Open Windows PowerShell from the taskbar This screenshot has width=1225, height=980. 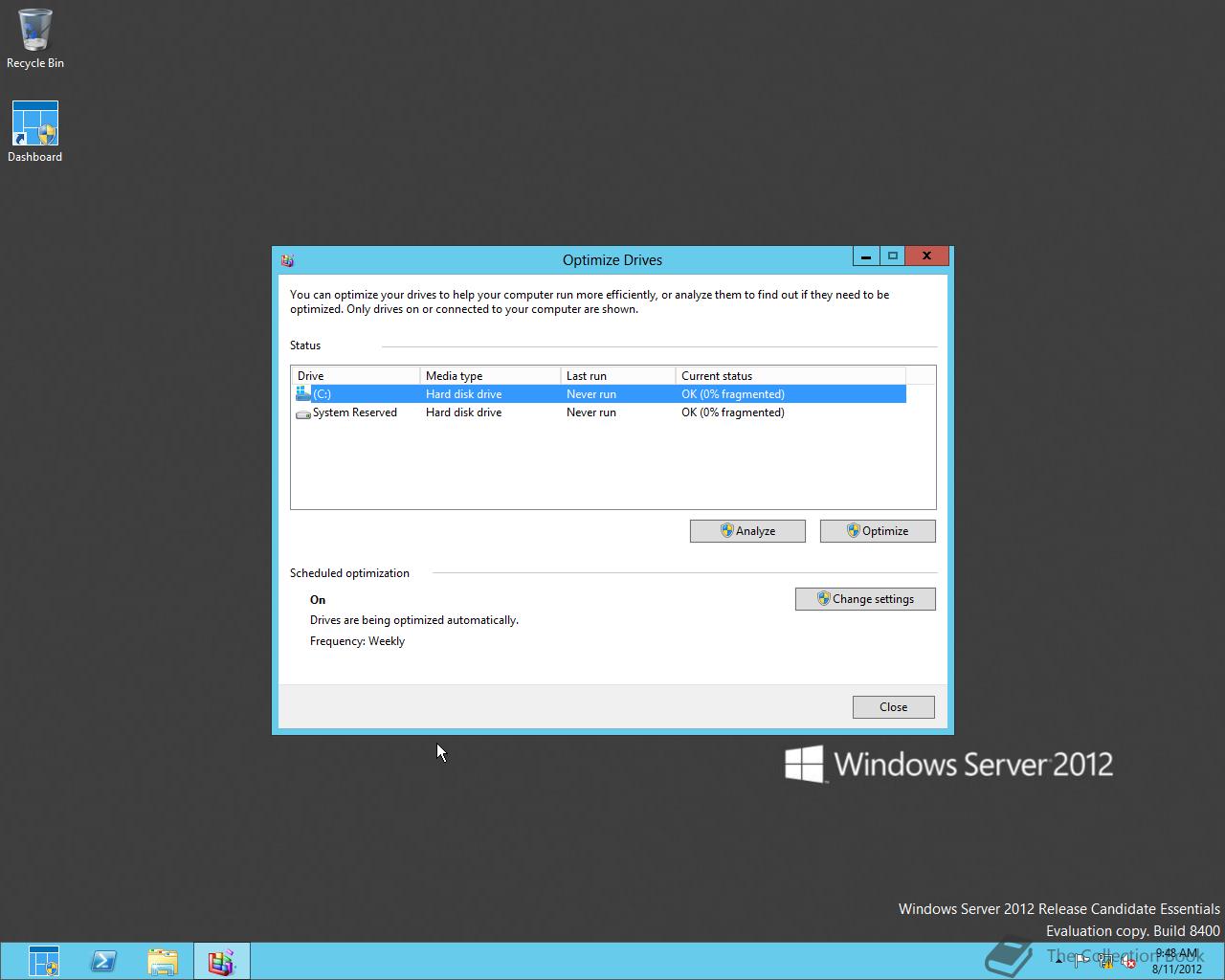click(x=103, y=961)
